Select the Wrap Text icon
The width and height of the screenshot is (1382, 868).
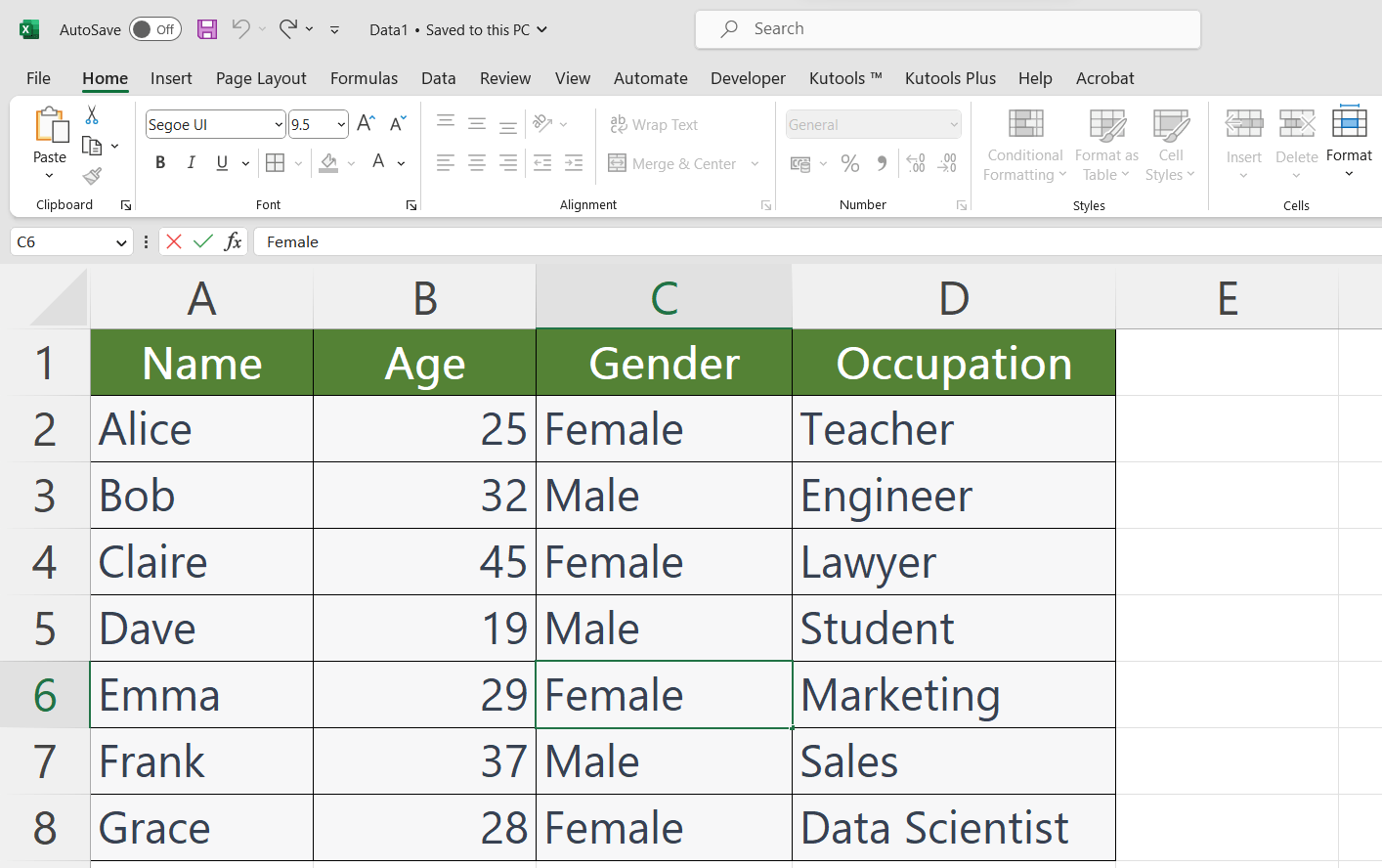click(x=619, y=124)
